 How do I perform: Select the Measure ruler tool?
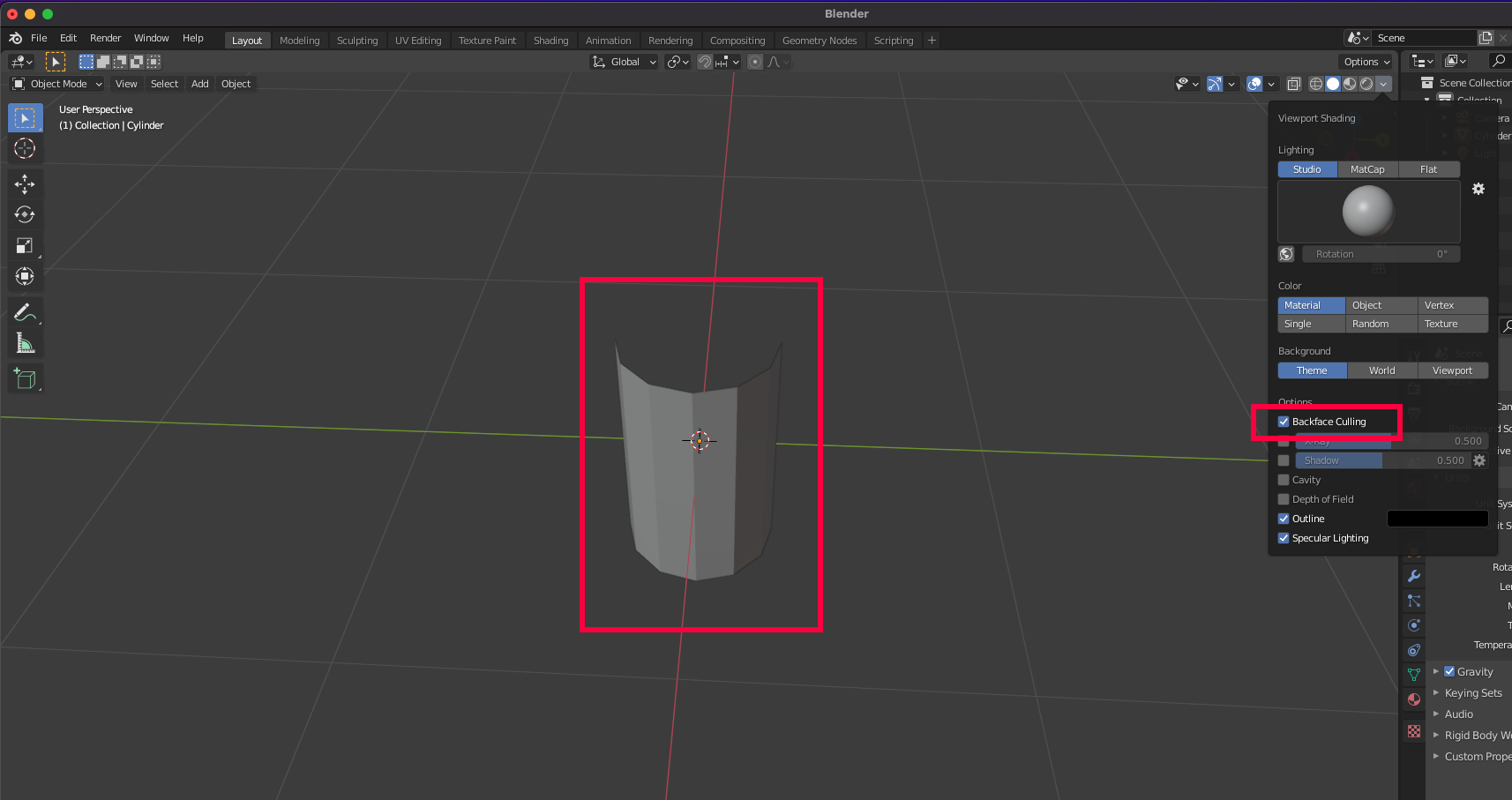25,343
